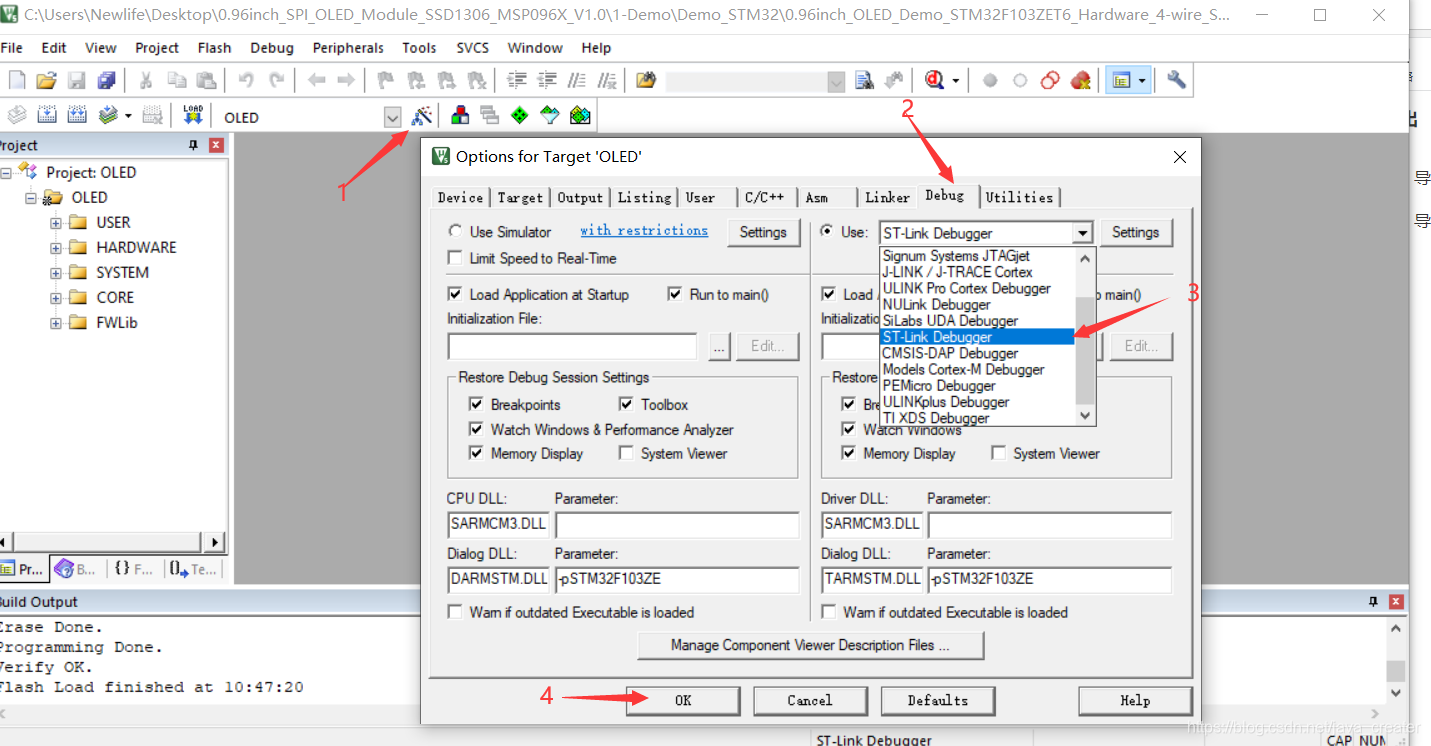Open the Peripherals menu
The width and height of the screenshot is (1431, 746).
348,48
